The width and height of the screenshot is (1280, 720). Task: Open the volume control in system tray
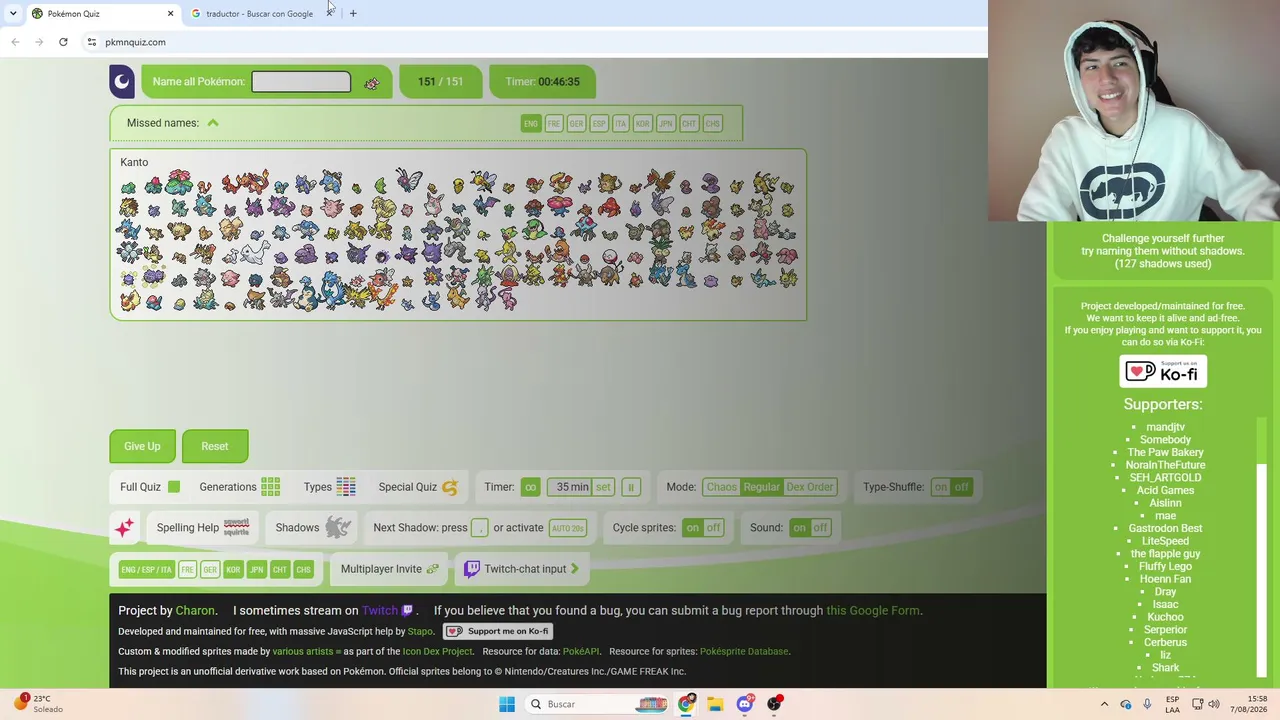1214,704
